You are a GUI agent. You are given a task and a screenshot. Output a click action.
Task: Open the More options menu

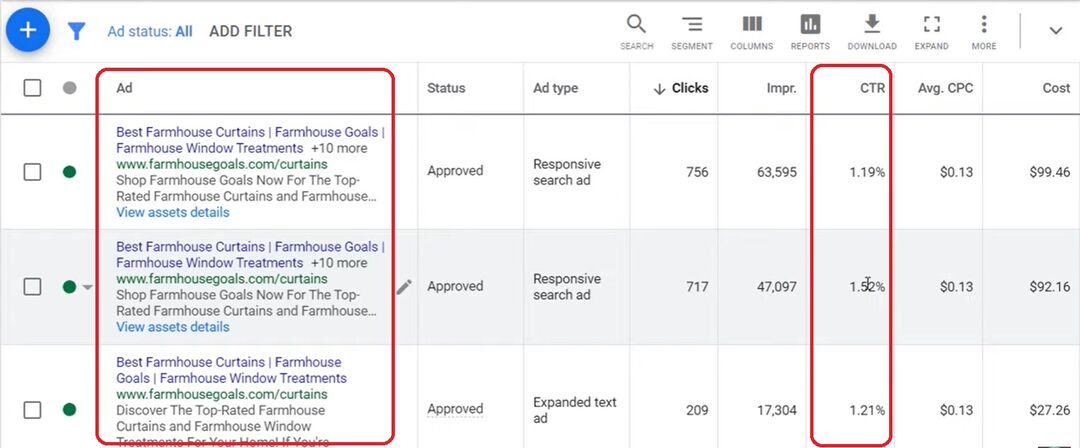[984, 31]
